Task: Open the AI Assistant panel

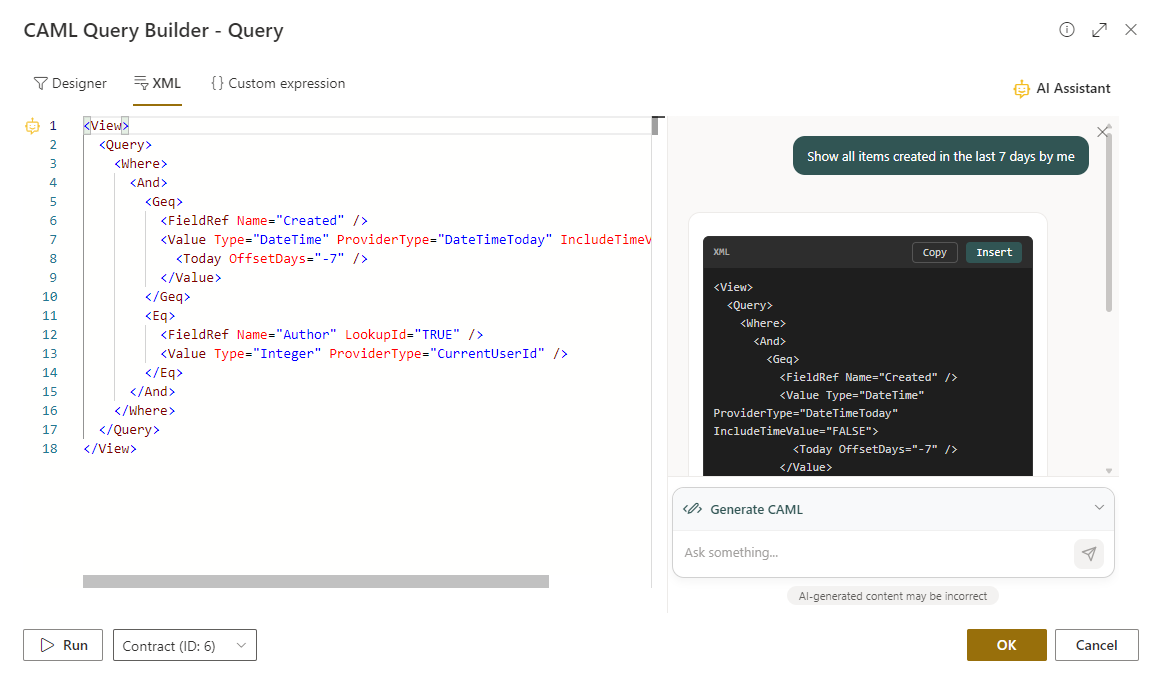Action: (1062, 88)
